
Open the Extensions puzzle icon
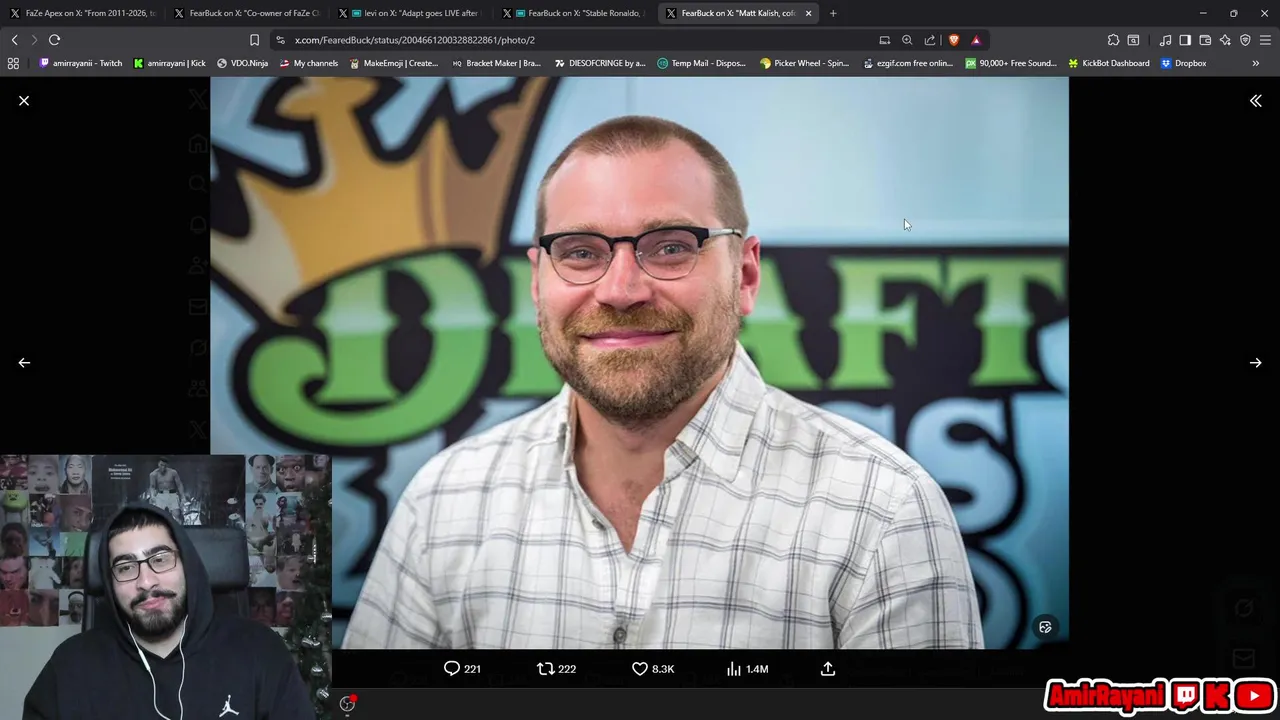click(1113, 40)
